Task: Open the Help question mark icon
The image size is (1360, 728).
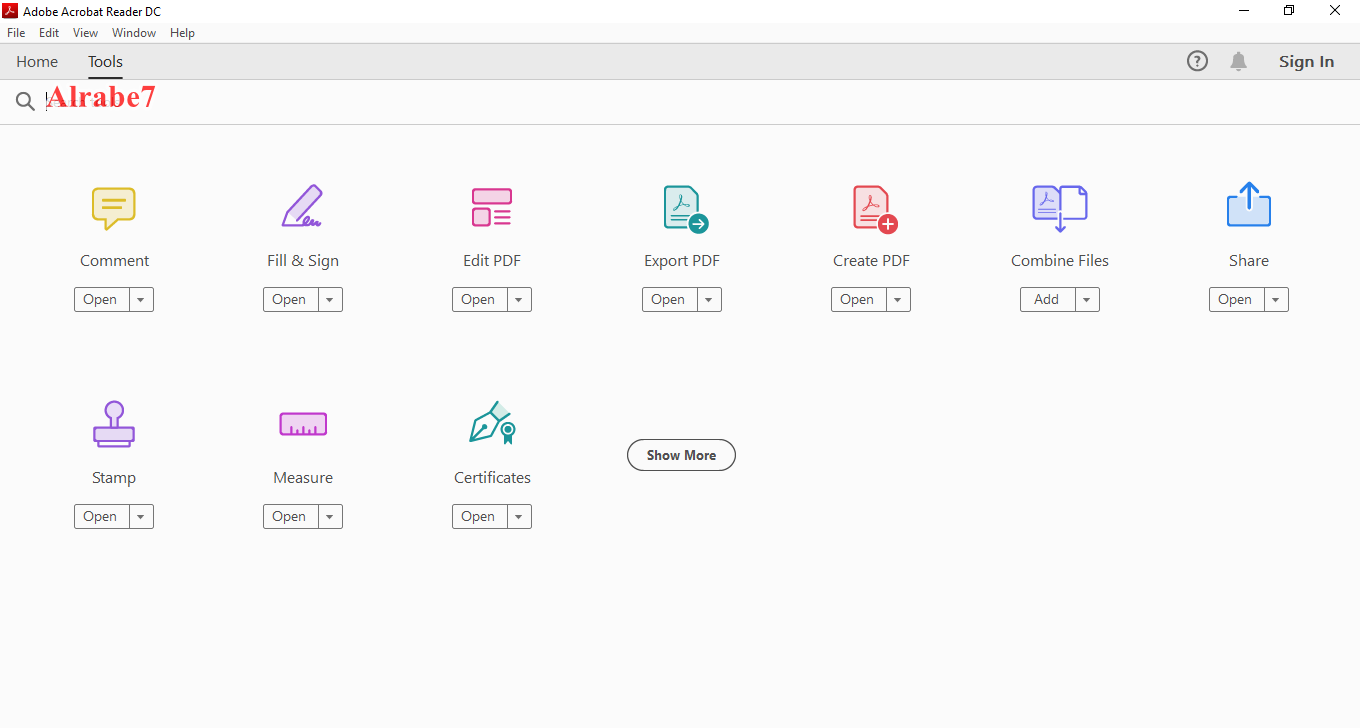Action: pyautogui.click(x=1197, y=61)
